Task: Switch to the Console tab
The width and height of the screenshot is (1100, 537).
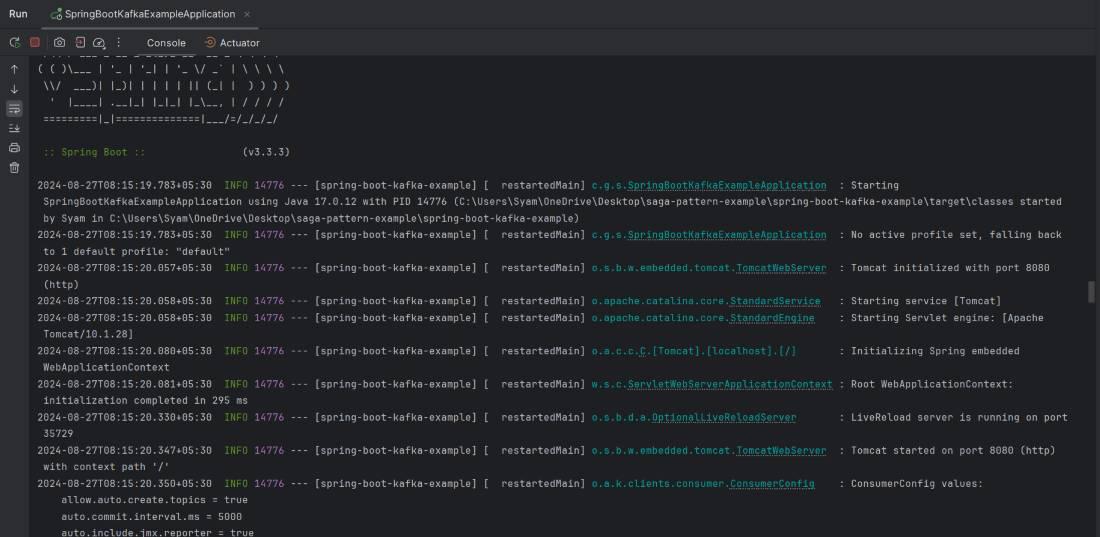Action: click(x=166, y=43)
